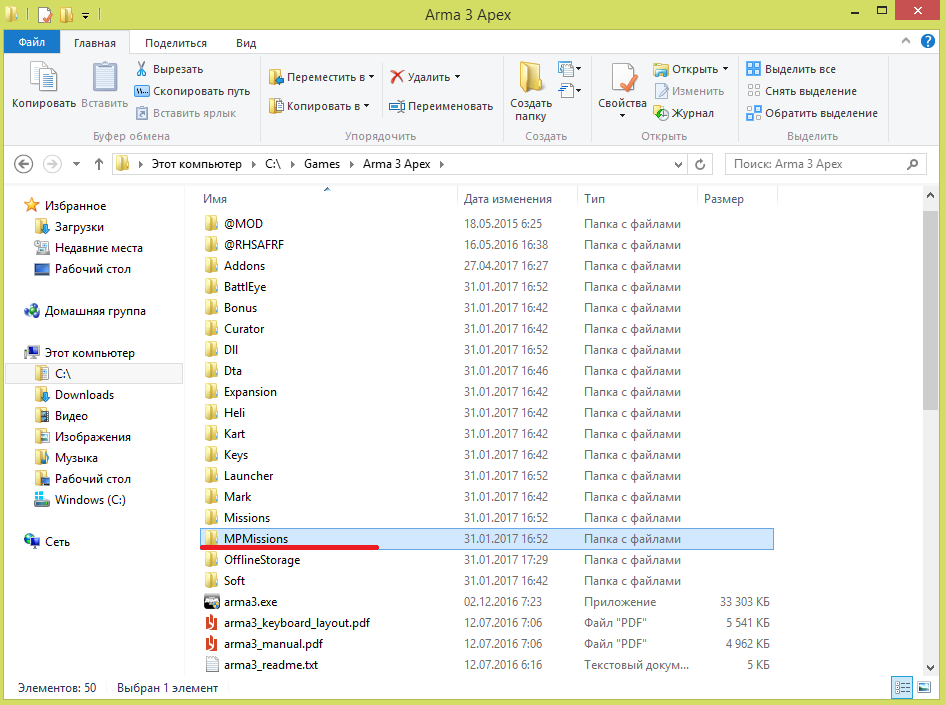
Task: Select Downloads under Этот компьютер
Action: pos(84,395)
